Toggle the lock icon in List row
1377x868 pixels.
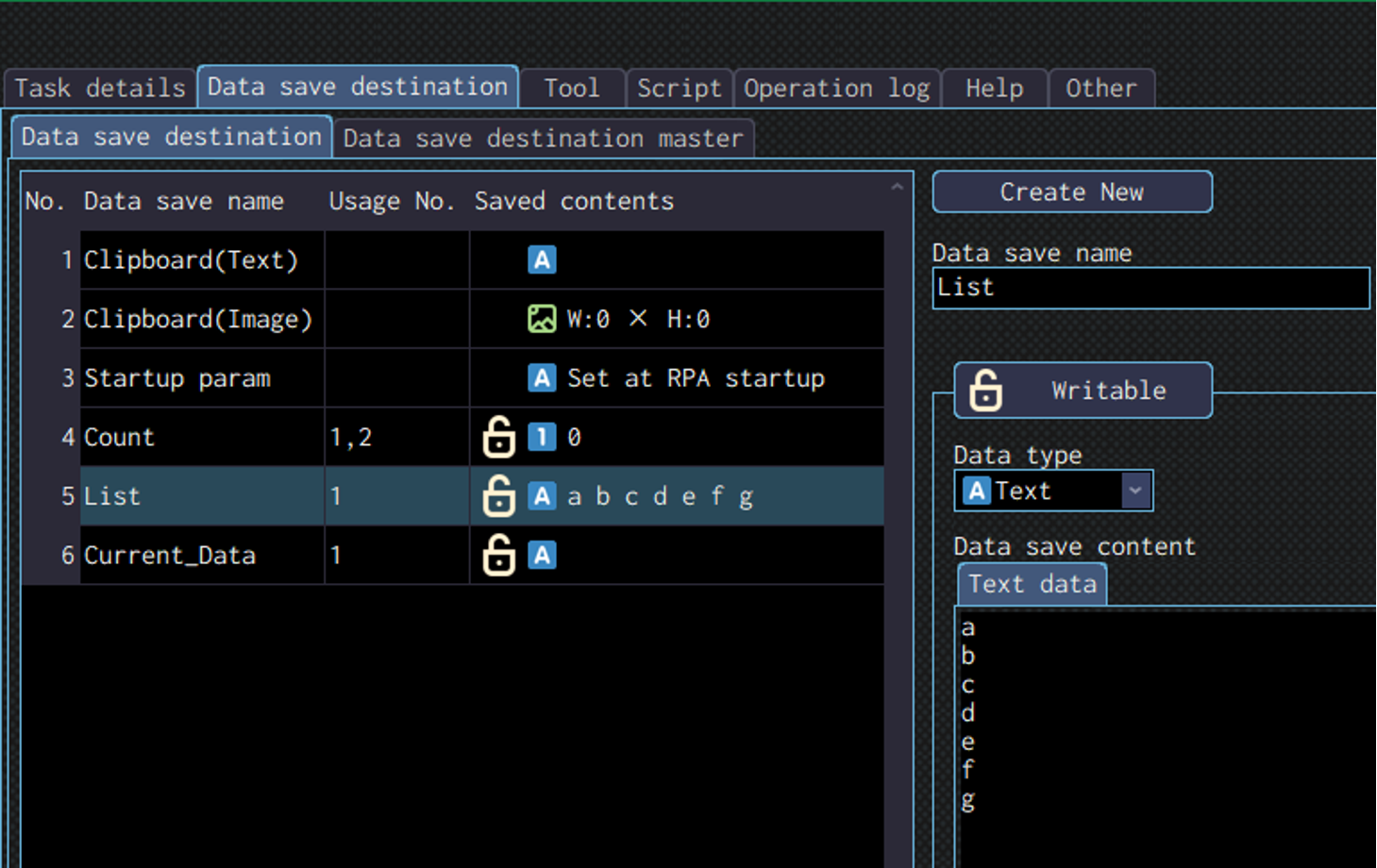(499, 496)
